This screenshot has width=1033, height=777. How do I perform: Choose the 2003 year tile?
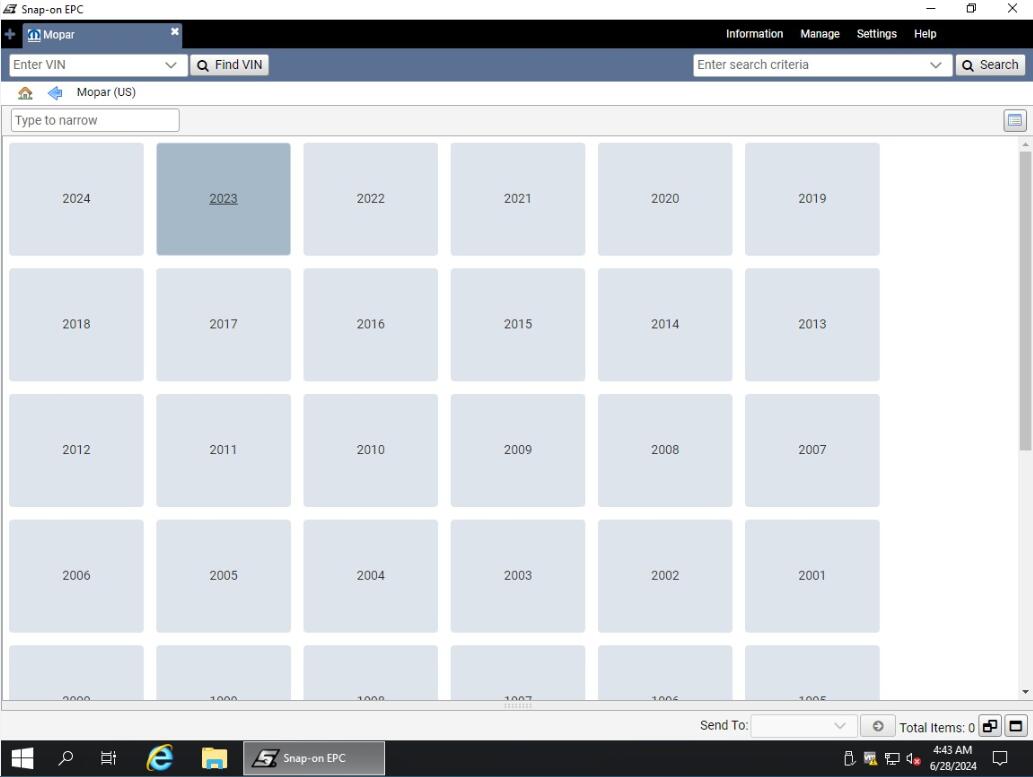click(518, 576)
